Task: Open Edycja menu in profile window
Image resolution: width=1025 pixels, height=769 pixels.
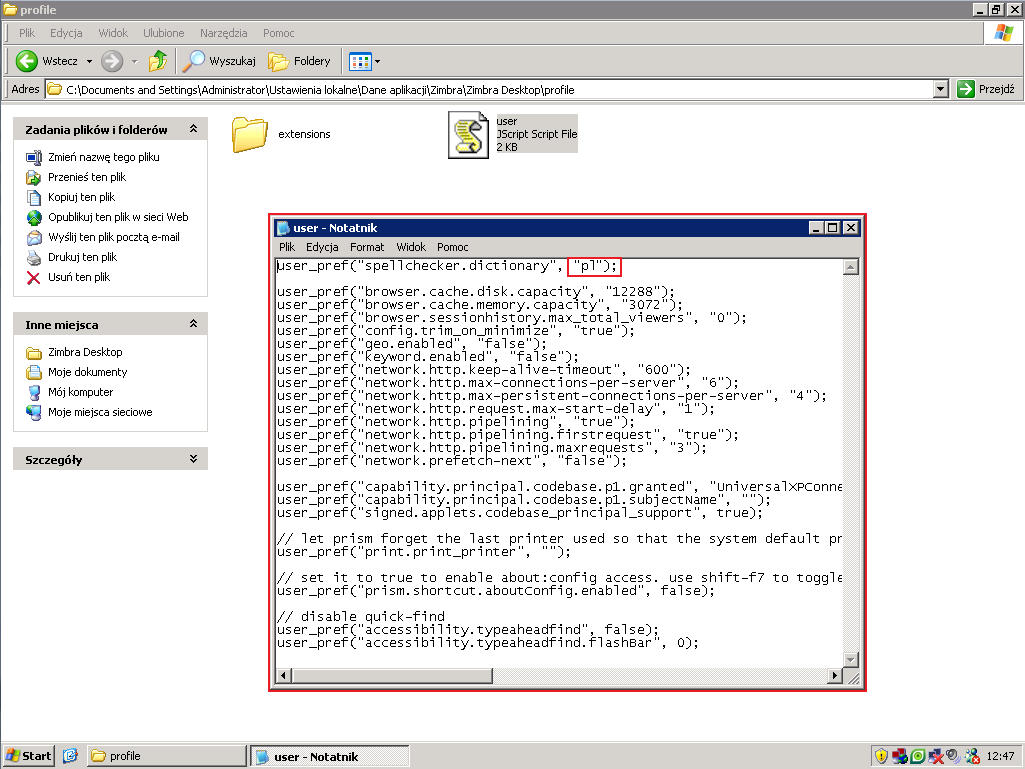Action: point(66,33)
